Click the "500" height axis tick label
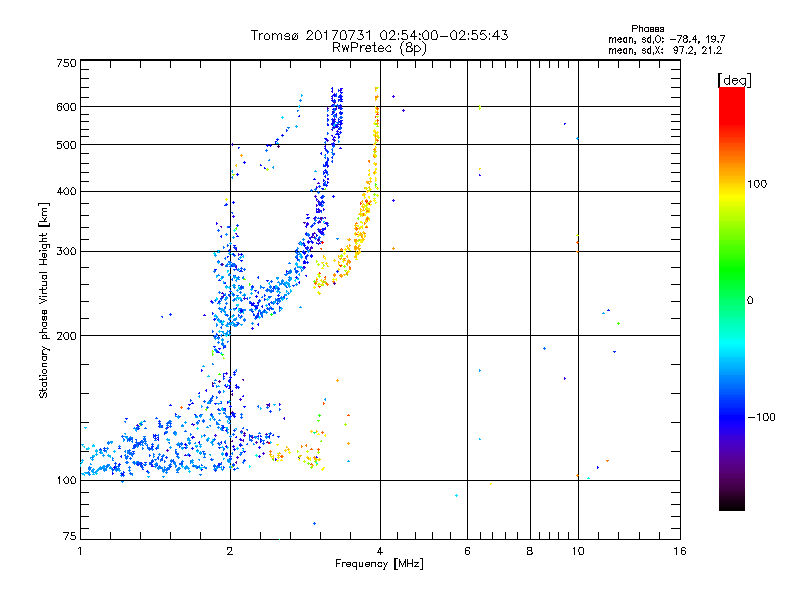Image resolution: width=800 pixels, height=600 pixels. tap(66, 145)
